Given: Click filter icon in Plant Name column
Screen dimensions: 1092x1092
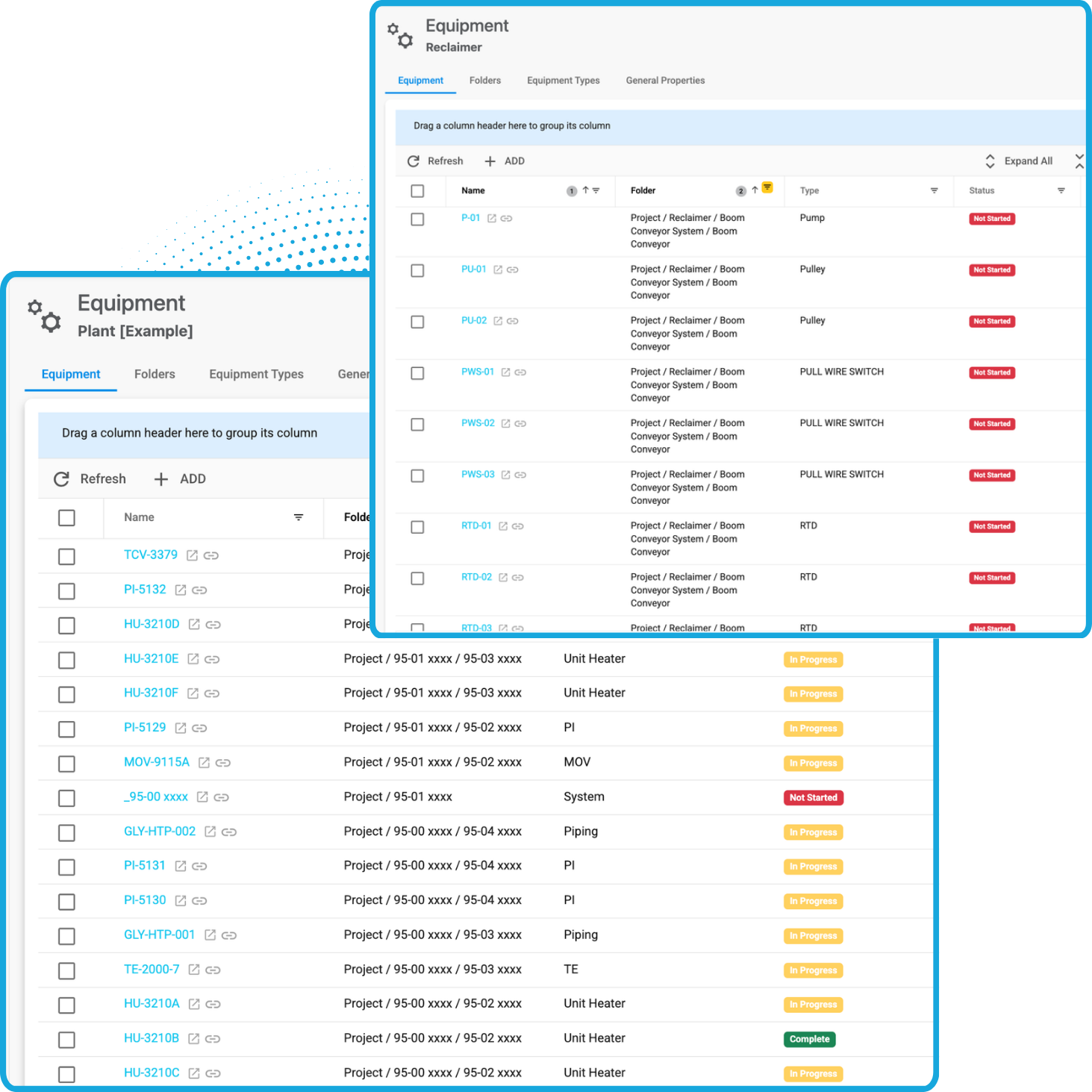Looking at the screenshot, I should 299,517.
